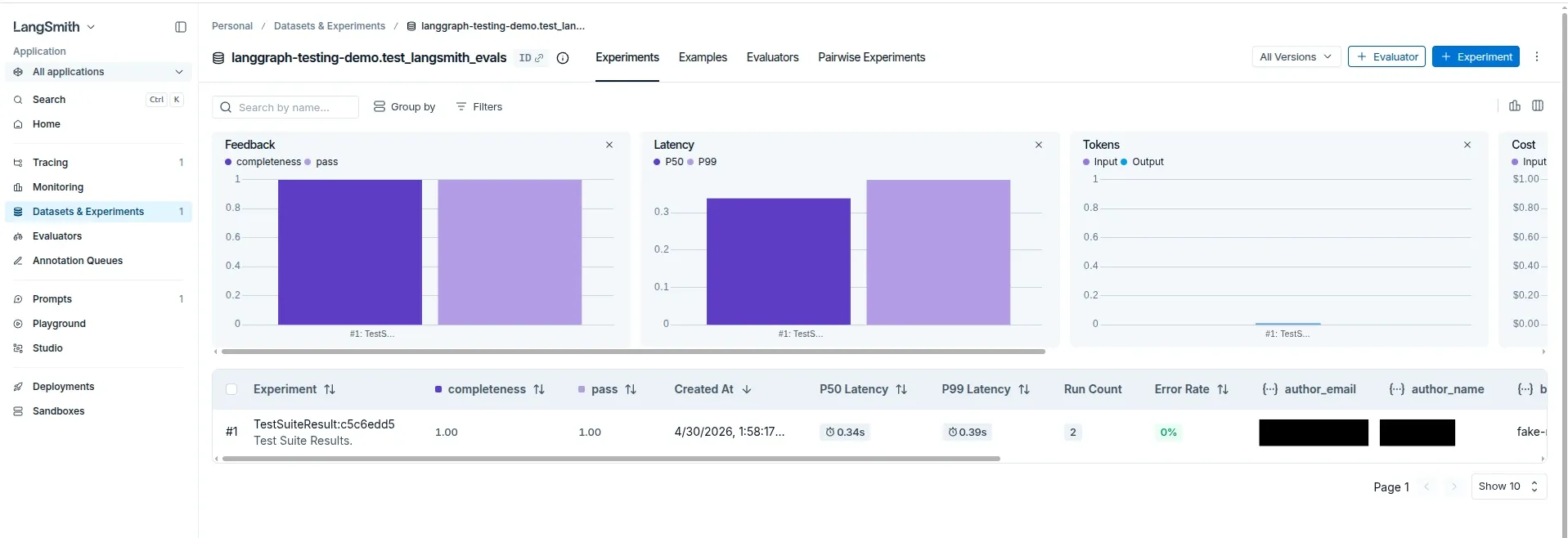Image resolution: width=1568 pixels, height=538 pixels.
Task: Close the Tokens chart
Action: tap(1467, 145)
